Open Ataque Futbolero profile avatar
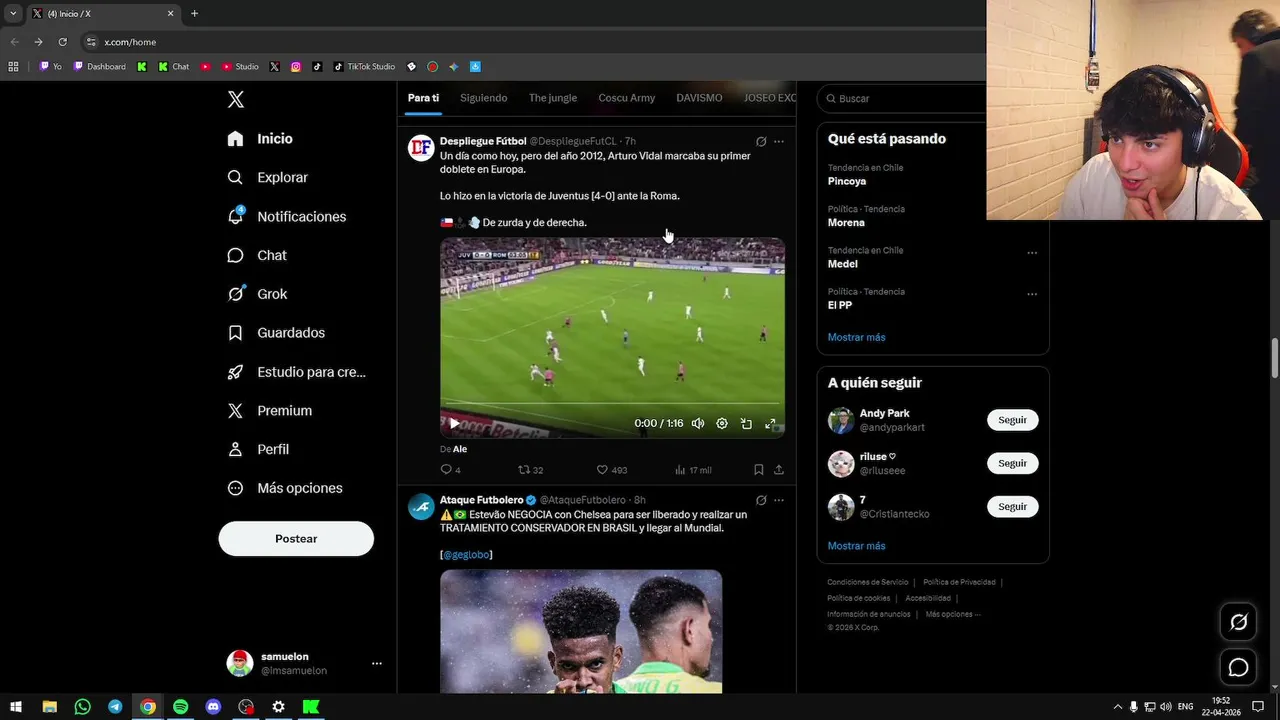This screenshot has width=1280, height=720. pyautogui.click(x=421, y=507)
